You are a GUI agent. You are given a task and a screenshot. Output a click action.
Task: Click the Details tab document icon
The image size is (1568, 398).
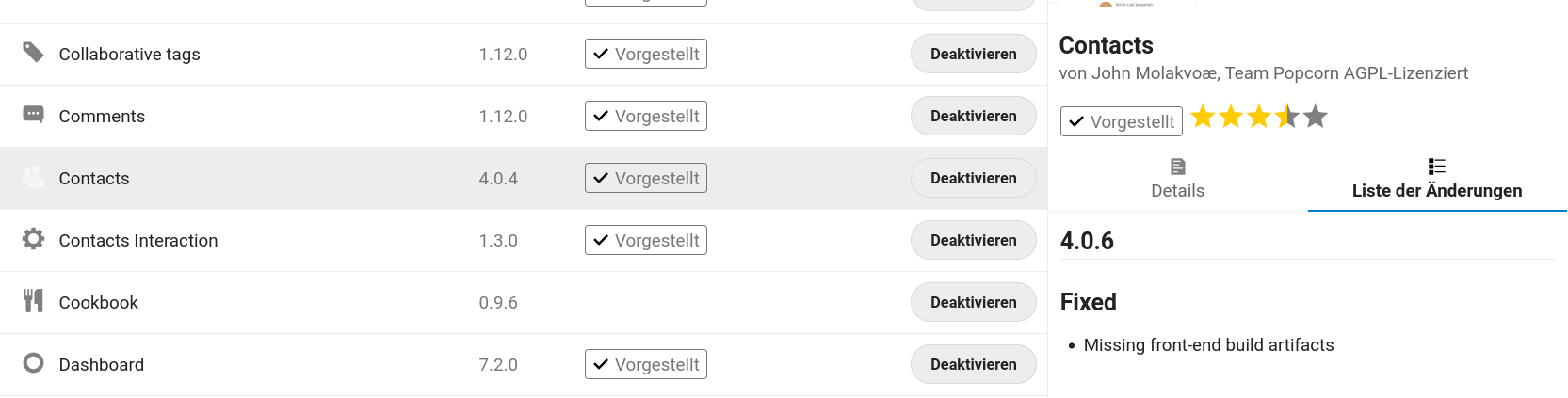(x=1177, y=167)
